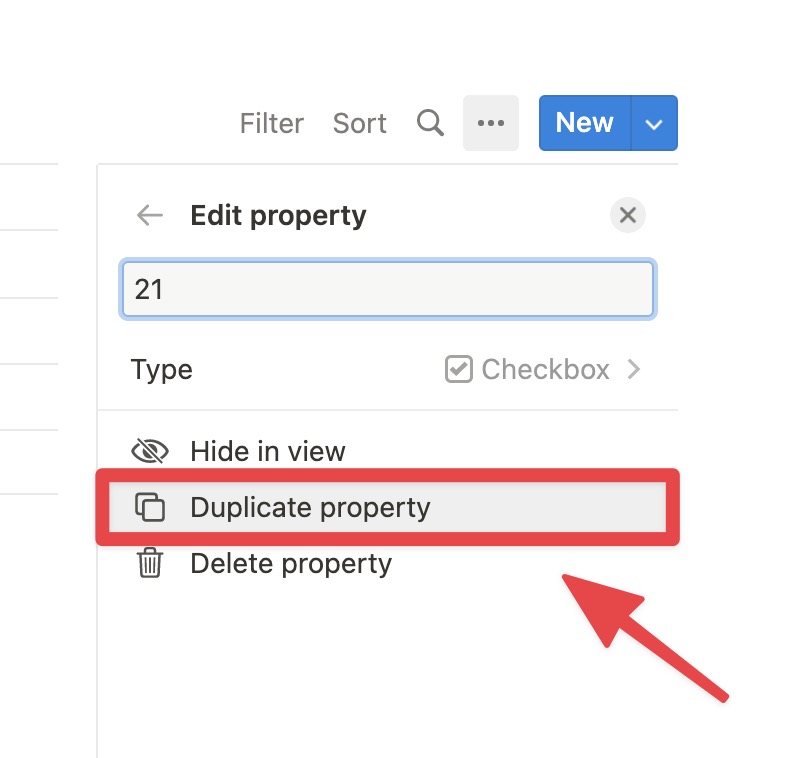The width and height of the screenshot is (808, 758).
Task: Select Duplicate property menu item
Action: point(388,508)
